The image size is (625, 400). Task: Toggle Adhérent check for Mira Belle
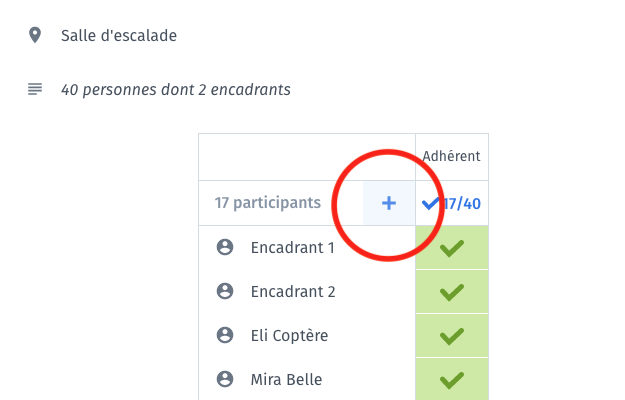pos(452,379)
